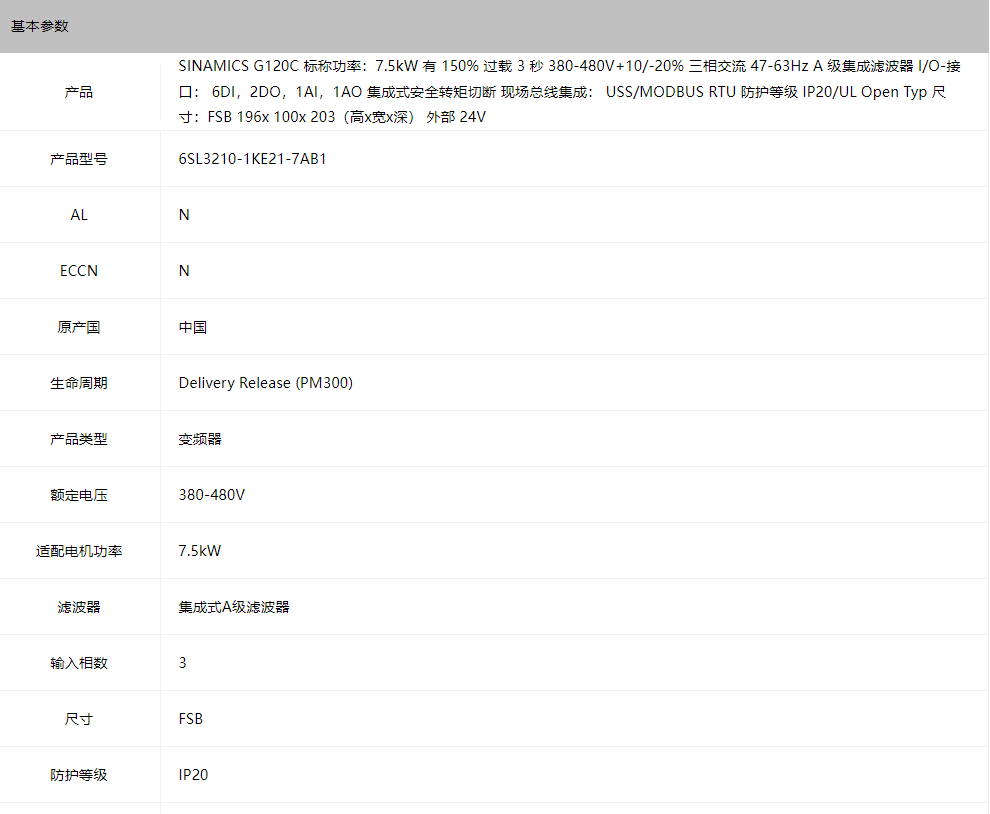Click Delivery Release (PM300) value
The image size is (990, 814).
click(x=266, y=383)
